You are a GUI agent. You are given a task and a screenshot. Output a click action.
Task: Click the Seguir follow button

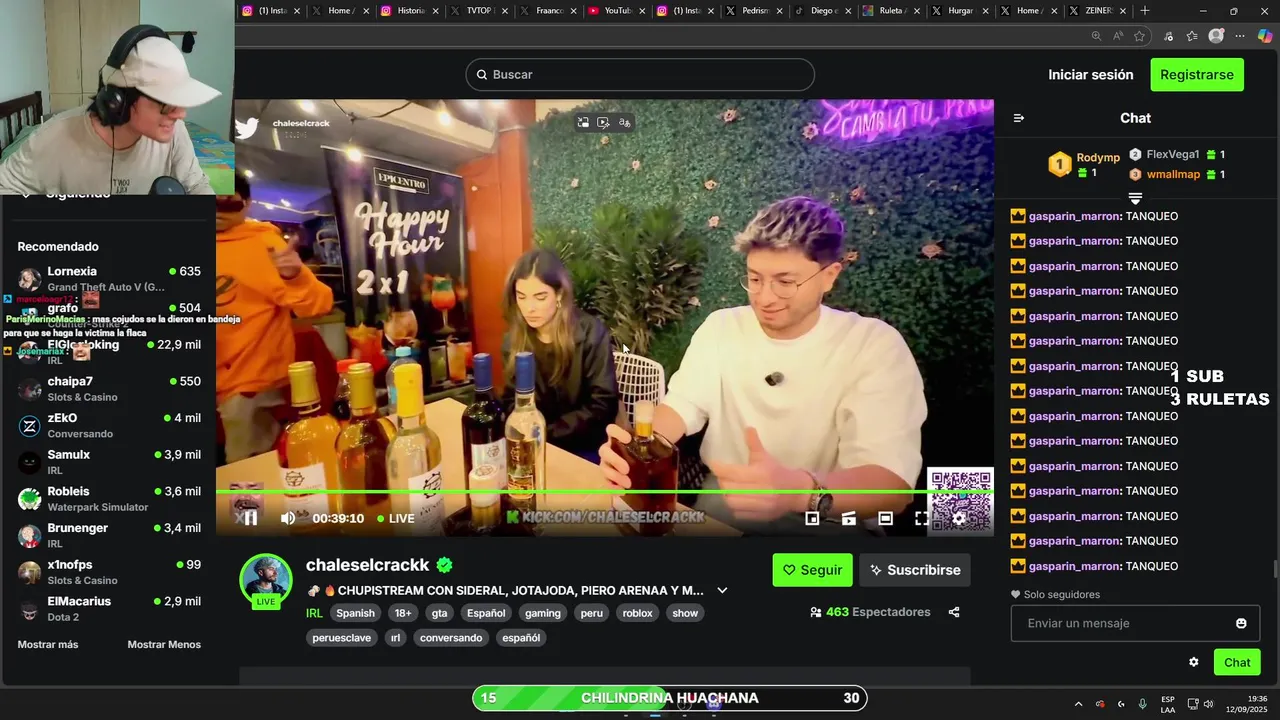coord(812,570)
